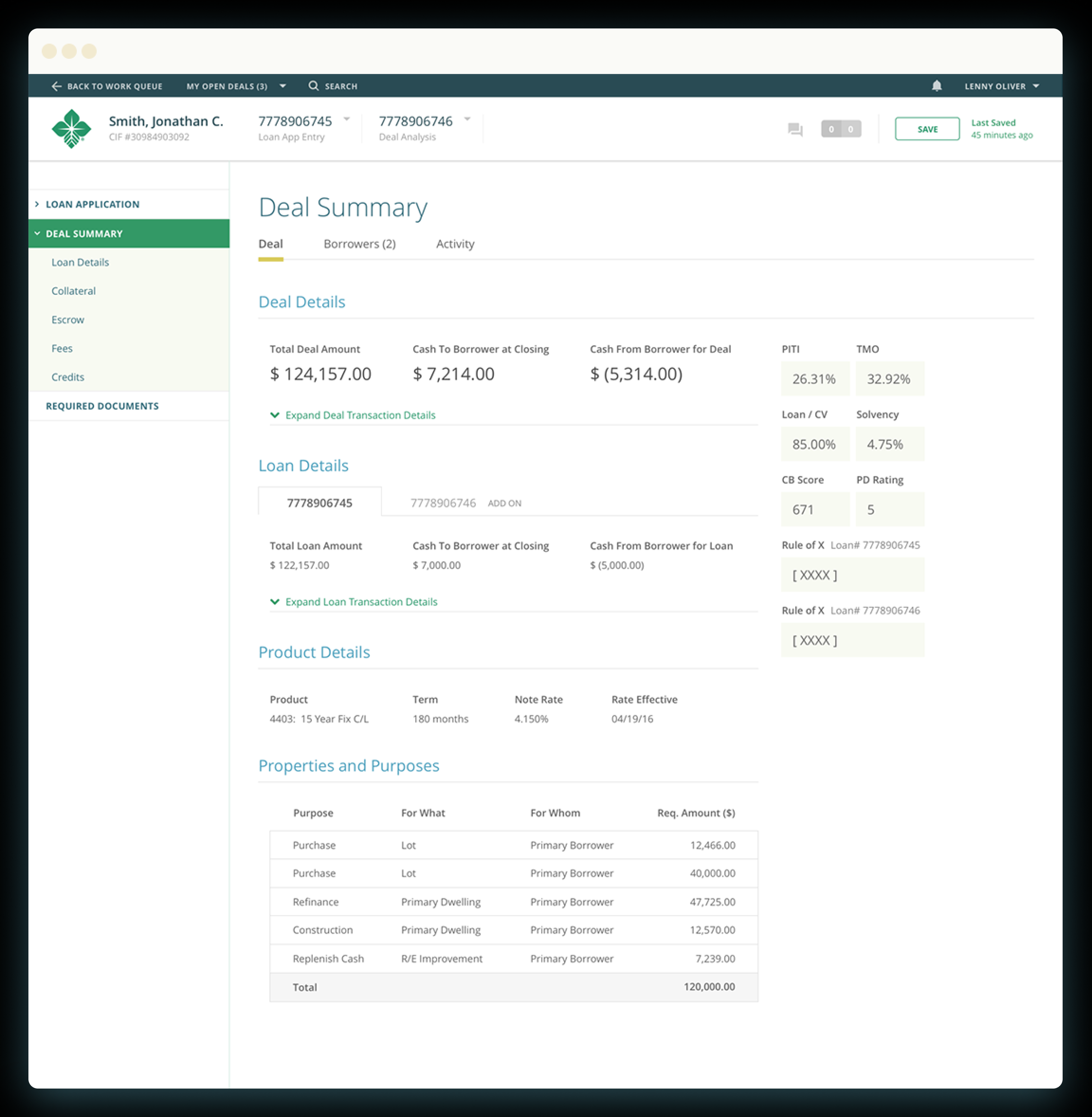The height and width of the screenshot is (1117, 1092).
Task: Click the search magnifier icon
Action: pos(313,85)
